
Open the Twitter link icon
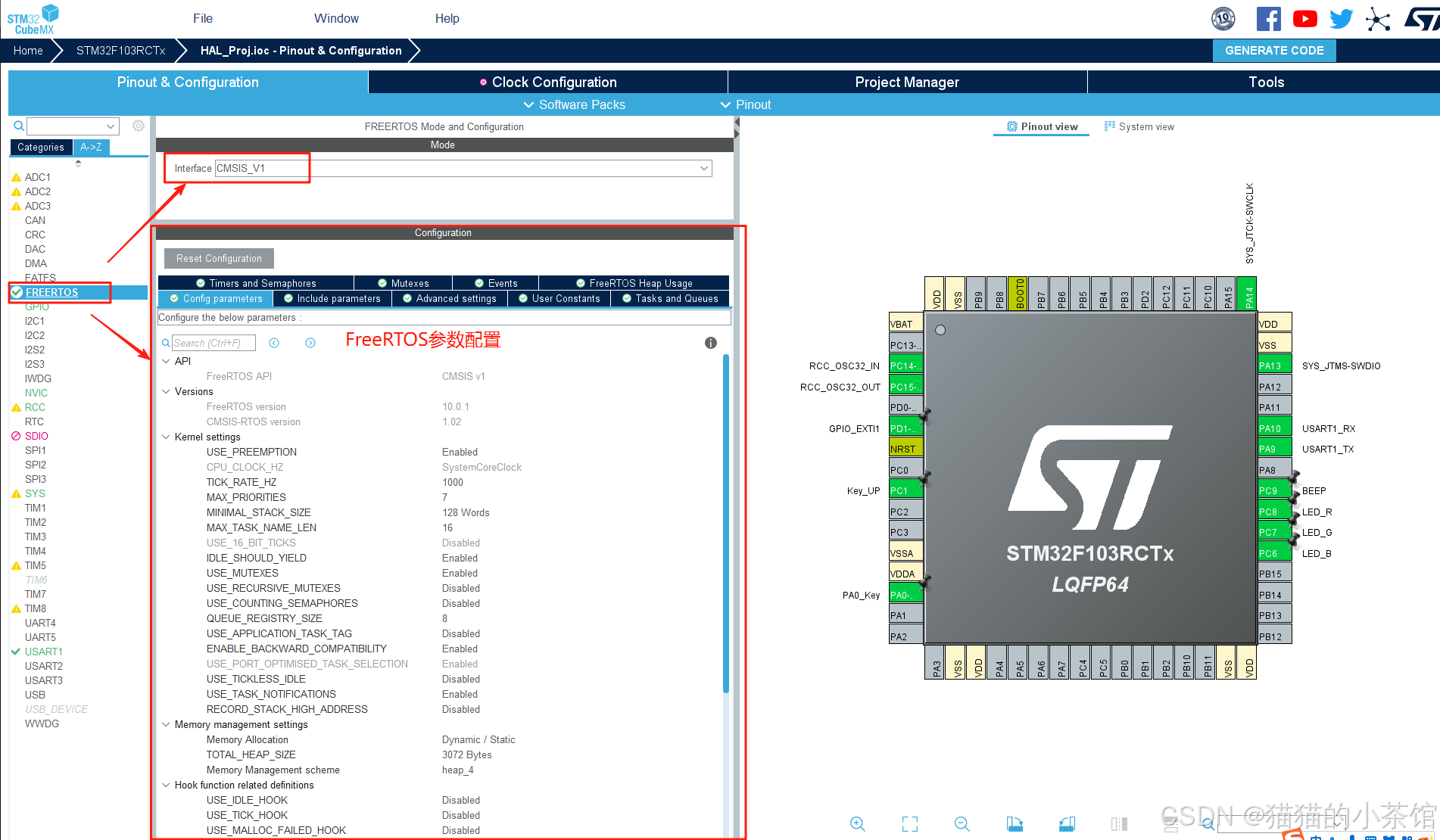[1341, 19]
